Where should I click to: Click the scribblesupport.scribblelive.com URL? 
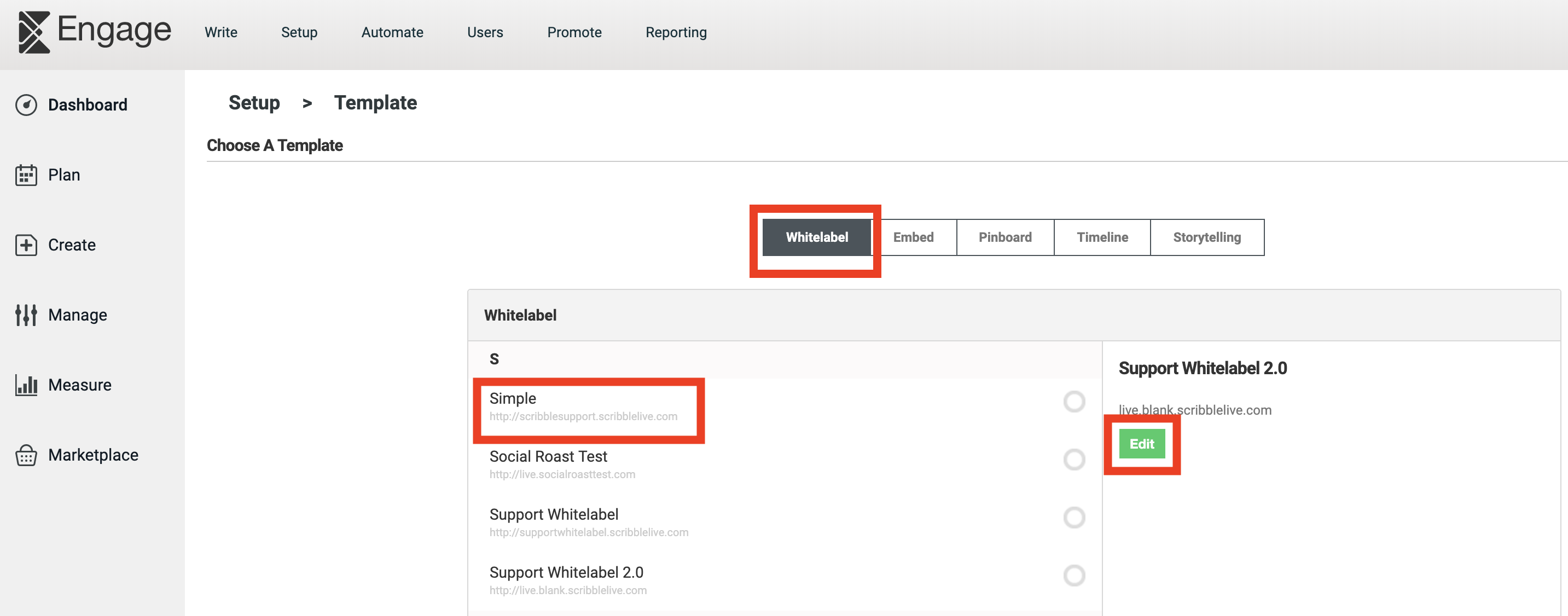[583, 416]
